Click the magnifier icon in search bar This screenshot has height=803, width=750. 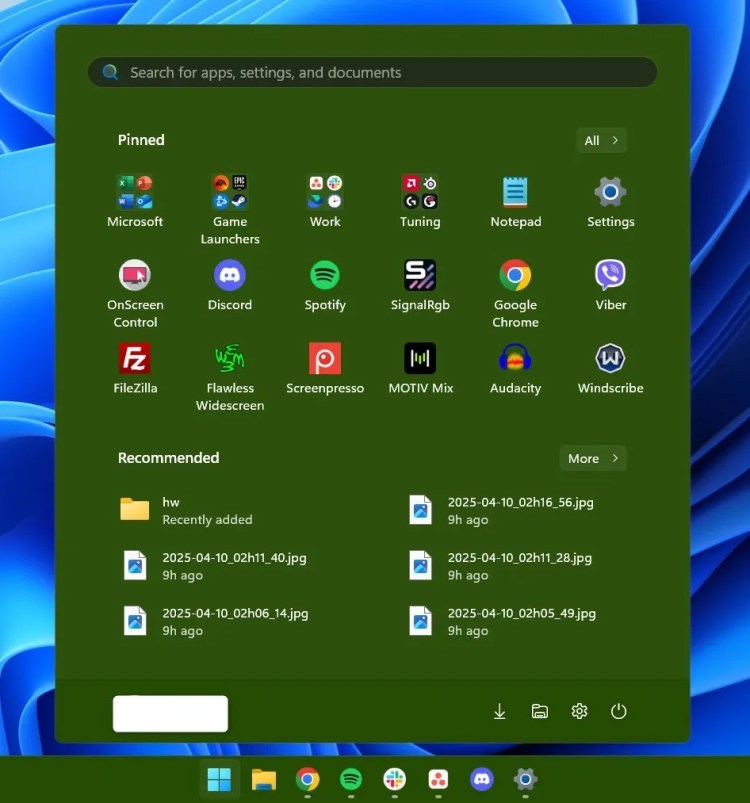(110, 72)
